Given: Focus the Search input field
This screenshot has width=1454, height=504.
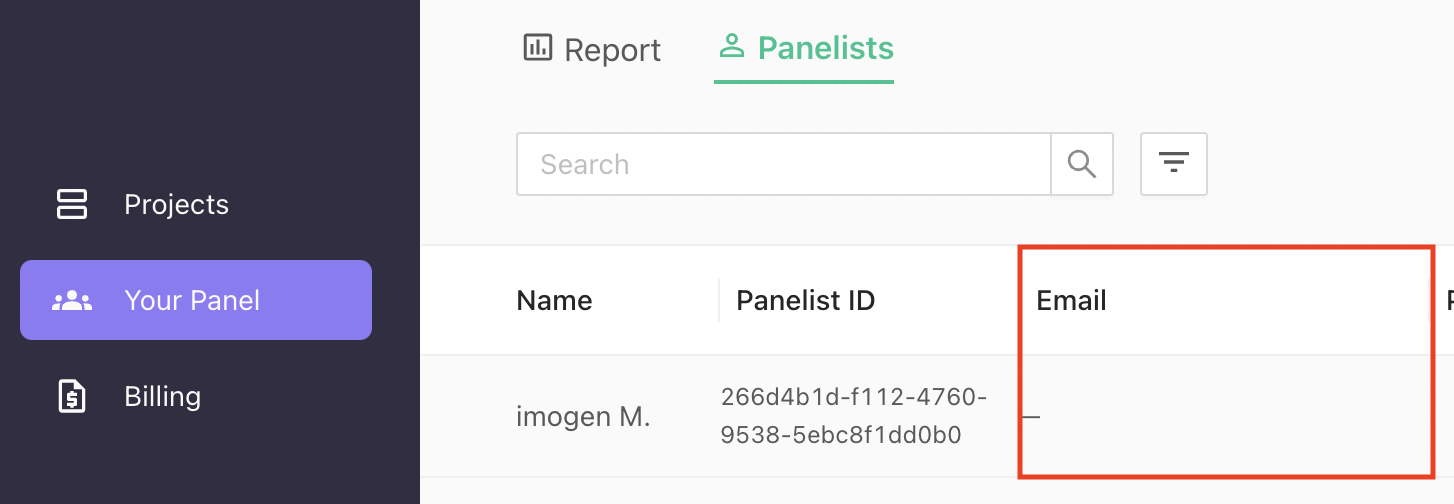Looking at the screenshot, I should click(784, 164).
